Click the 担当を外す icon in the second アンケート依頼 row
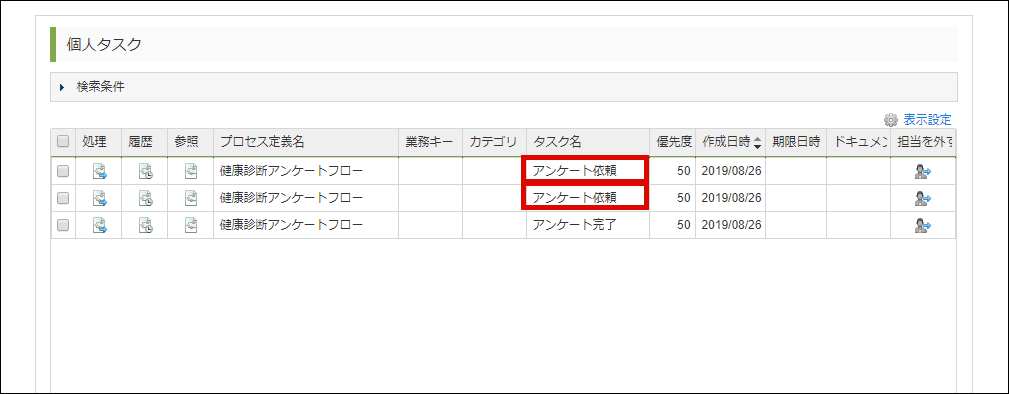Viewport: 1009px width, 394px height. coord(923,198)
